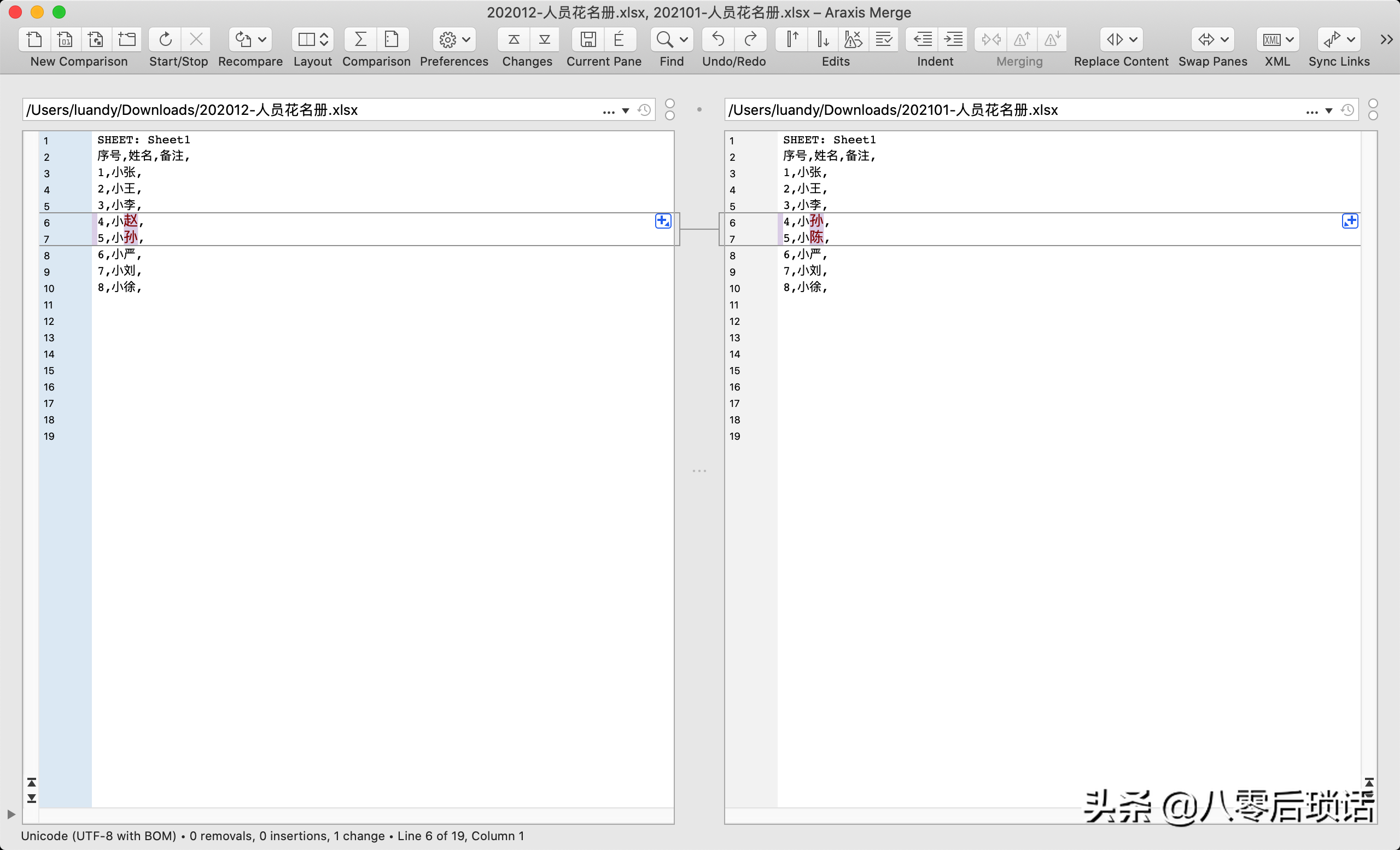Viewport: 1400px width, 850px height.
Task: Select the Undo/Redo icon
Action: [732, 40]
